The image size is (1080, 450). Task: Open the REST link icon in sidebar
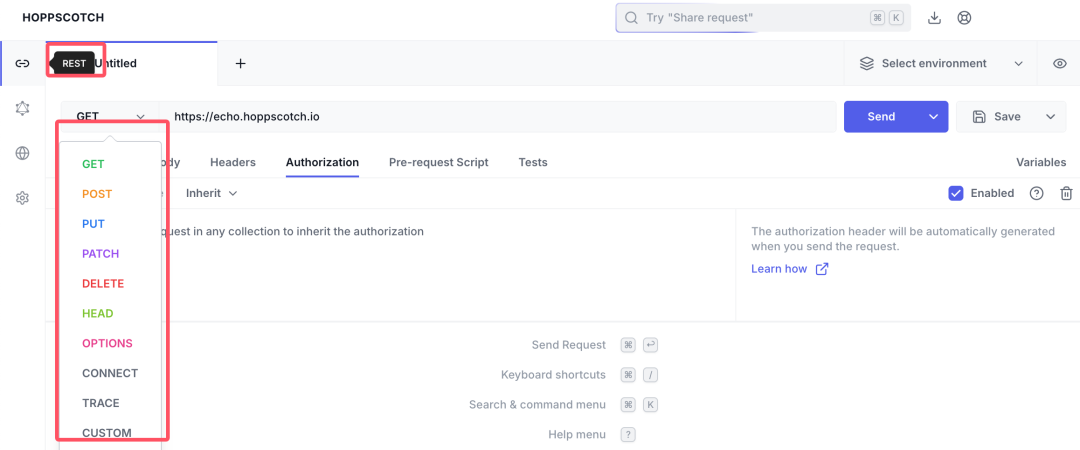pyautogui.click(x=22, y=64)
